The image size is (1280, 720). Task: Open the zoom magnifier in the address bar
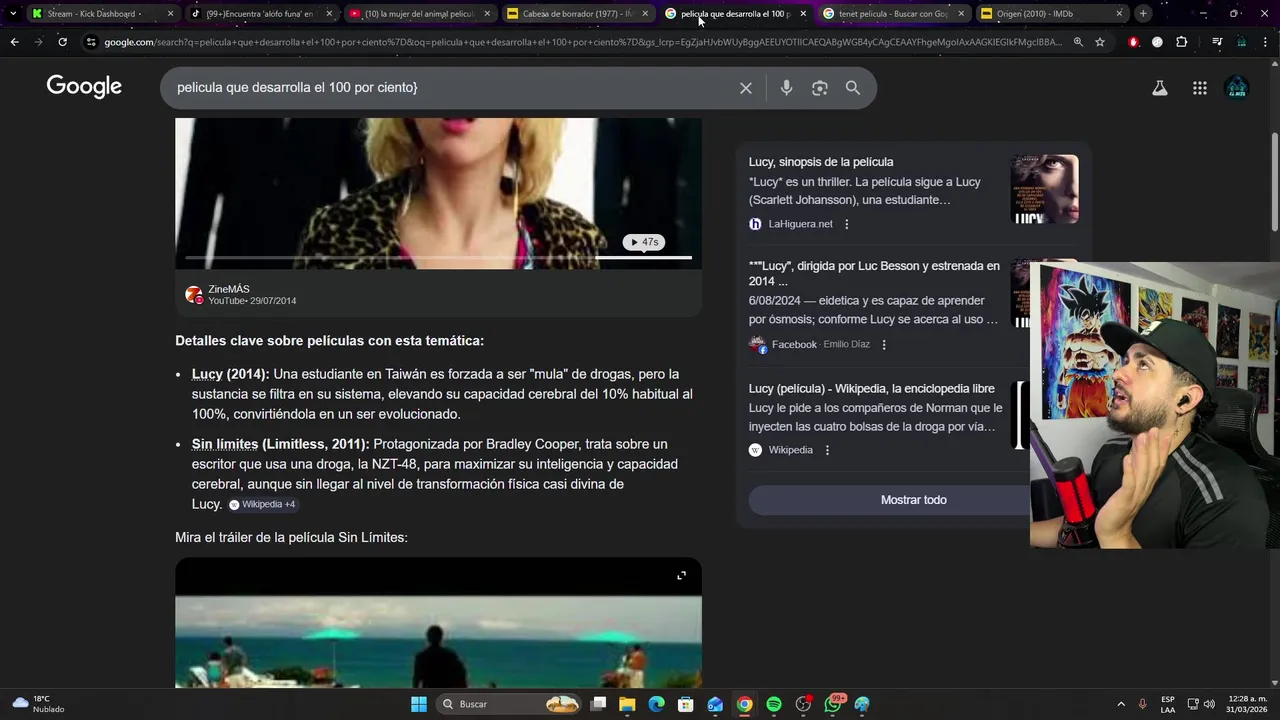[1078, 42]
